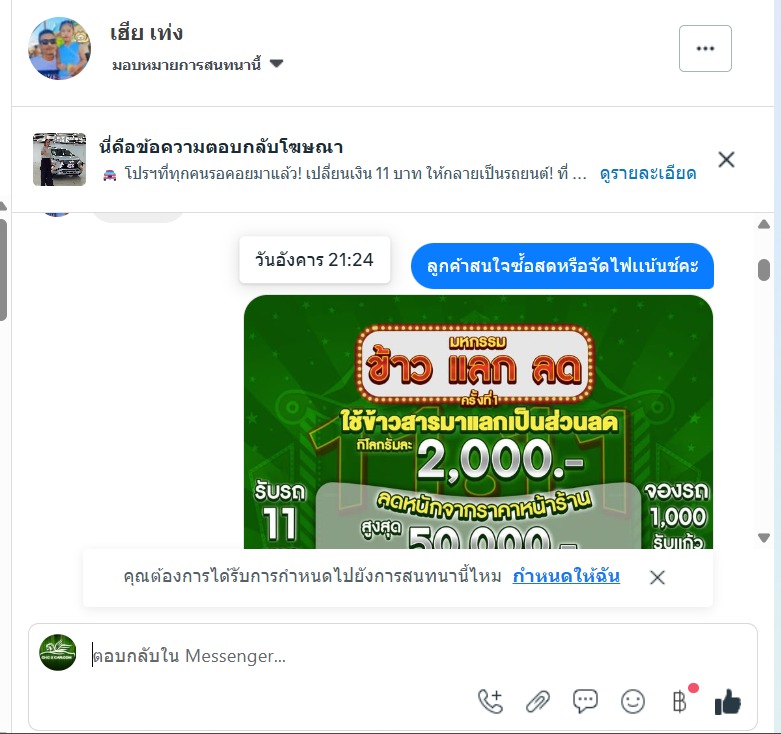Dismiss the conversation assignment prompt
The width and height of the screenshot is (781, 734).
tap(657, 578)
